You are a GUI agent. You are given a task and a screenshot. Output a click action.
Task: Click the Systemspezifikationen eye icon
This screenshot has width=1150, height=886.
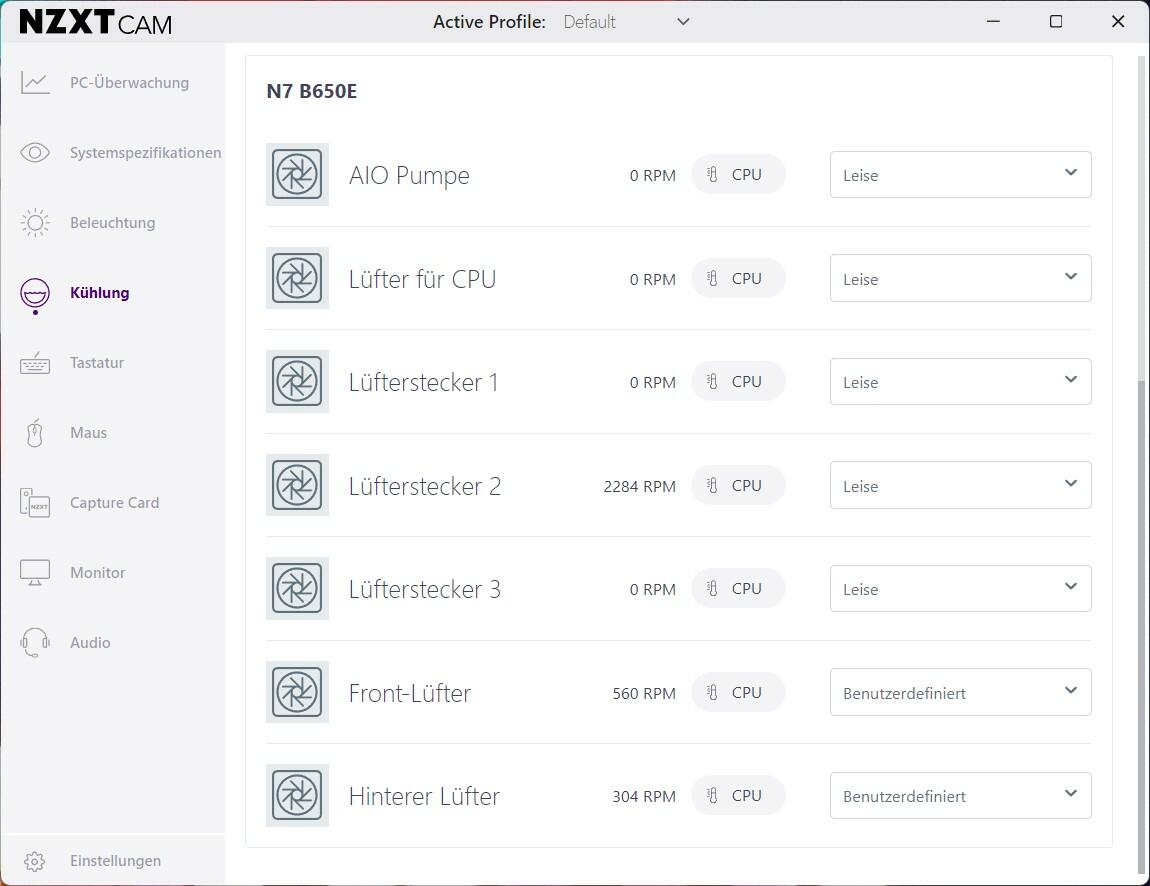[35, 153]
